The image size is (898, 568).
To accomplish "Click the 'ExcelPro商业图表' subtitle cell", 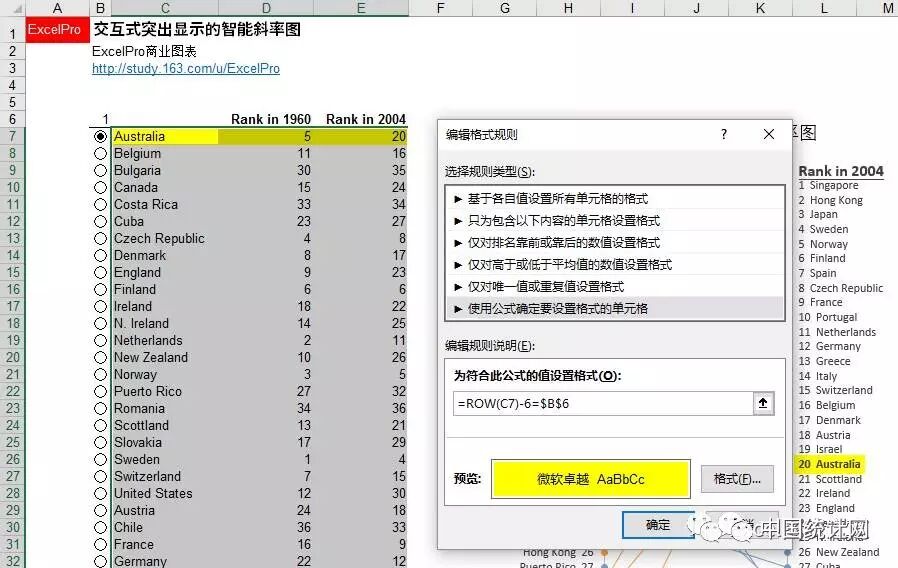I will 144,52.
